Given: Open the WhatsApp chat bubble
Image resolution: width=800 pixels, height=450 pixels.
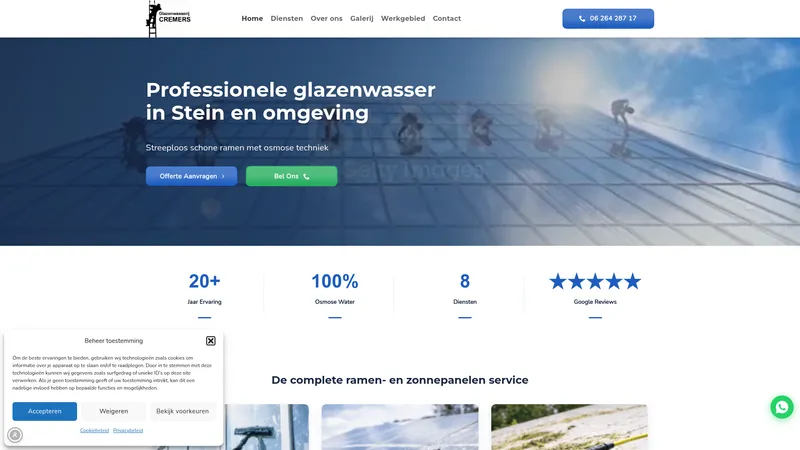Looking at the screenshot, I should (x=782, y=407).
